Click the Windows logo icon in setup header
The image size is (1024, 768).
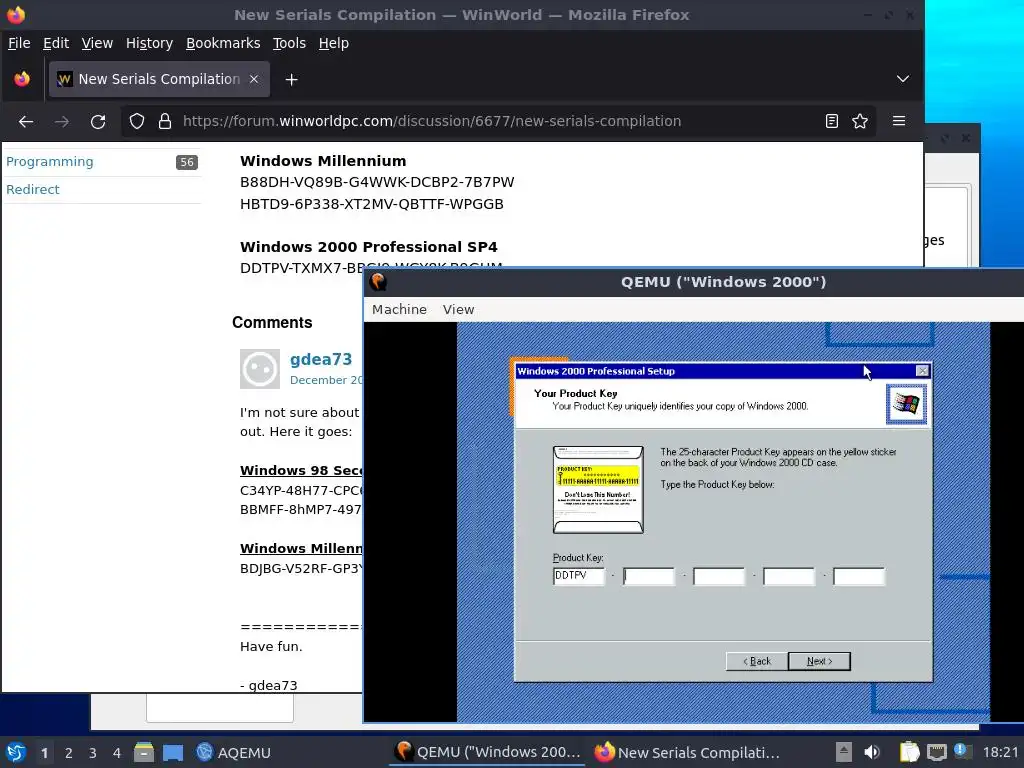(906, 404)
